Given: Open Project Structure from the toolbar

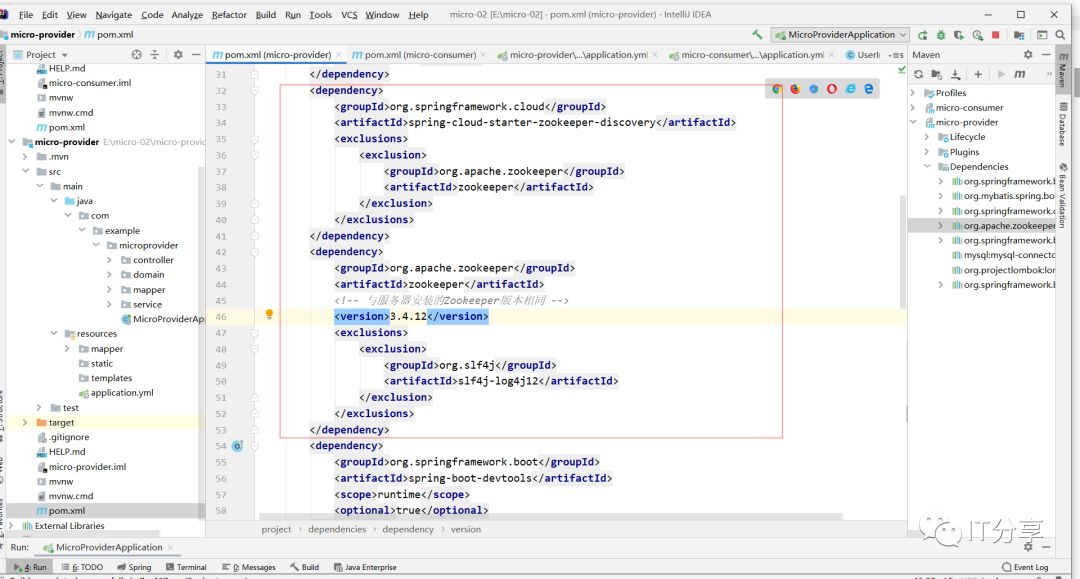Looking at the screenshot, I should pyautogui.click(x=1019, y=34).
